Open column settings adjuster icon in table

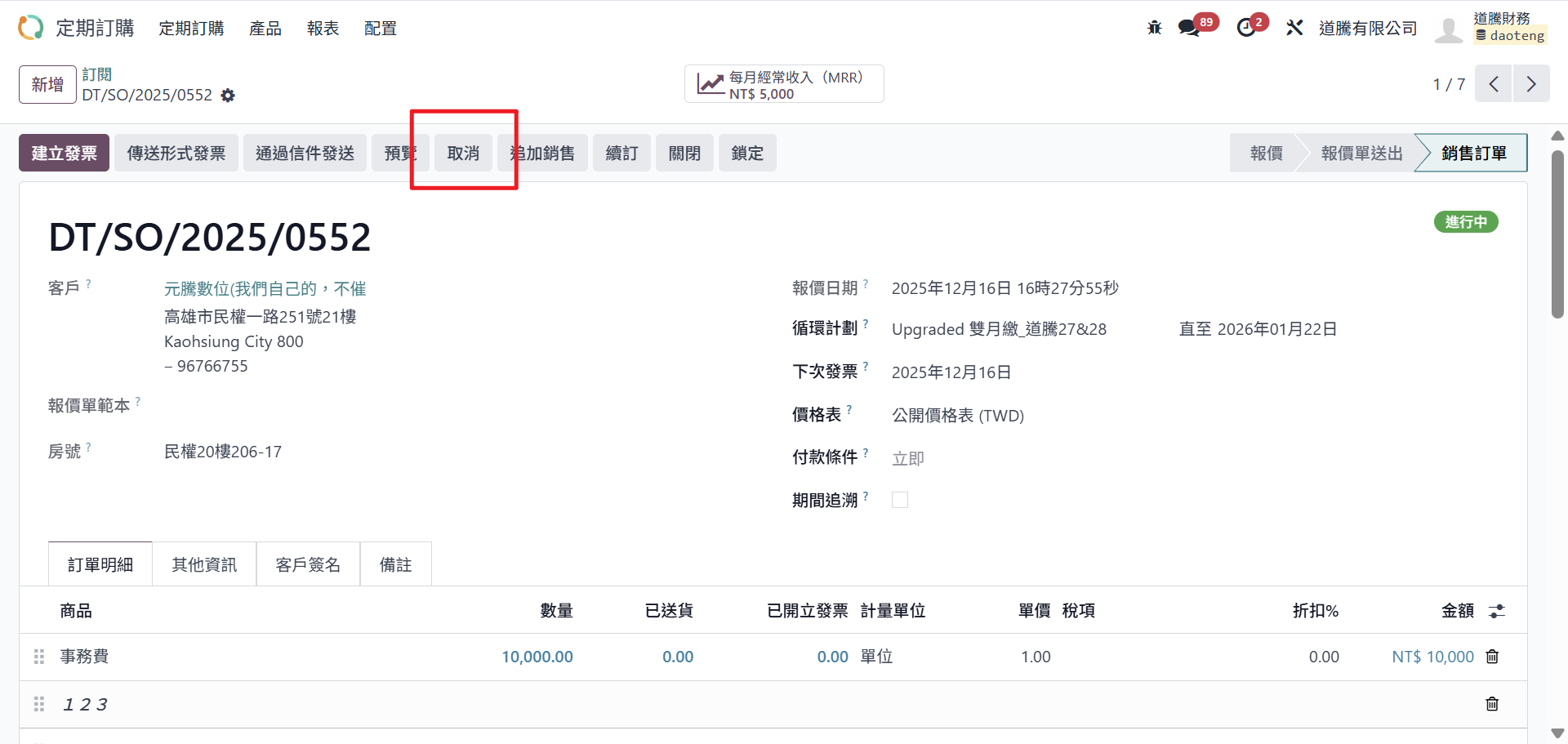pyautogui.click(x=1496, y=611)
